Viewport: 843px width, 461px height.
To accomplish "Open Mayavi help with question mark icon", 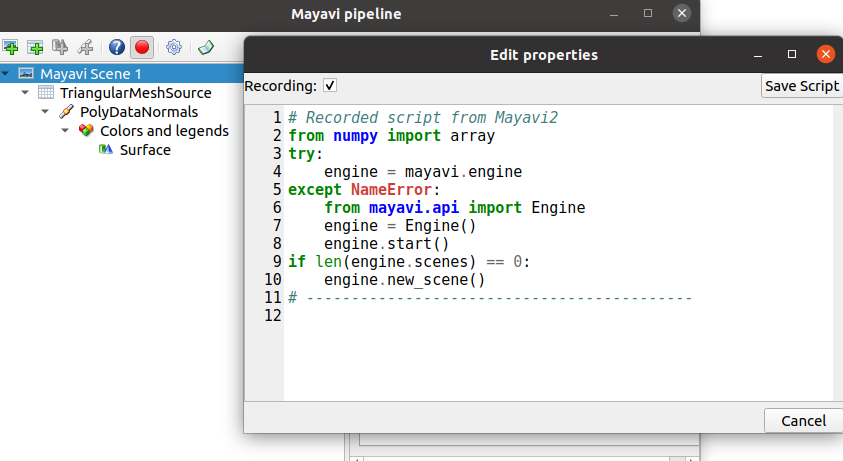I will point(117,47).
